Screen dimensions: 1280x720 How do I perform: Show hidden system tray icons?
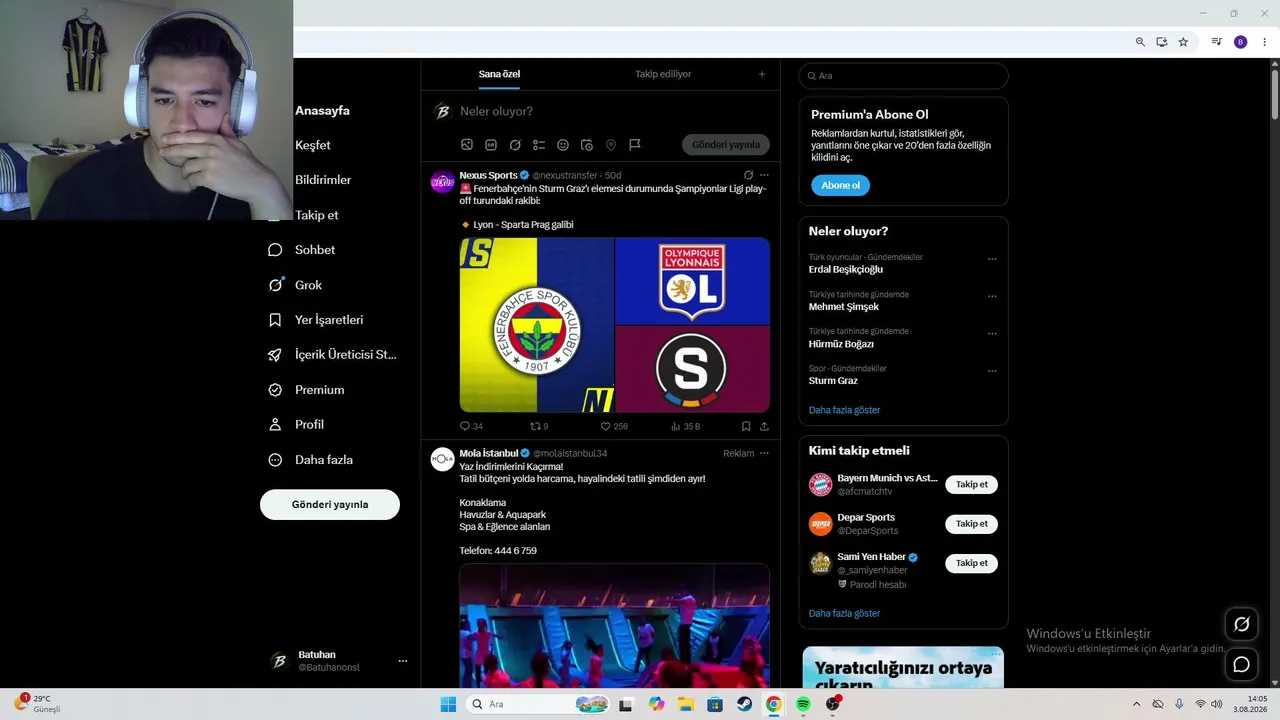pos(1136,704)
